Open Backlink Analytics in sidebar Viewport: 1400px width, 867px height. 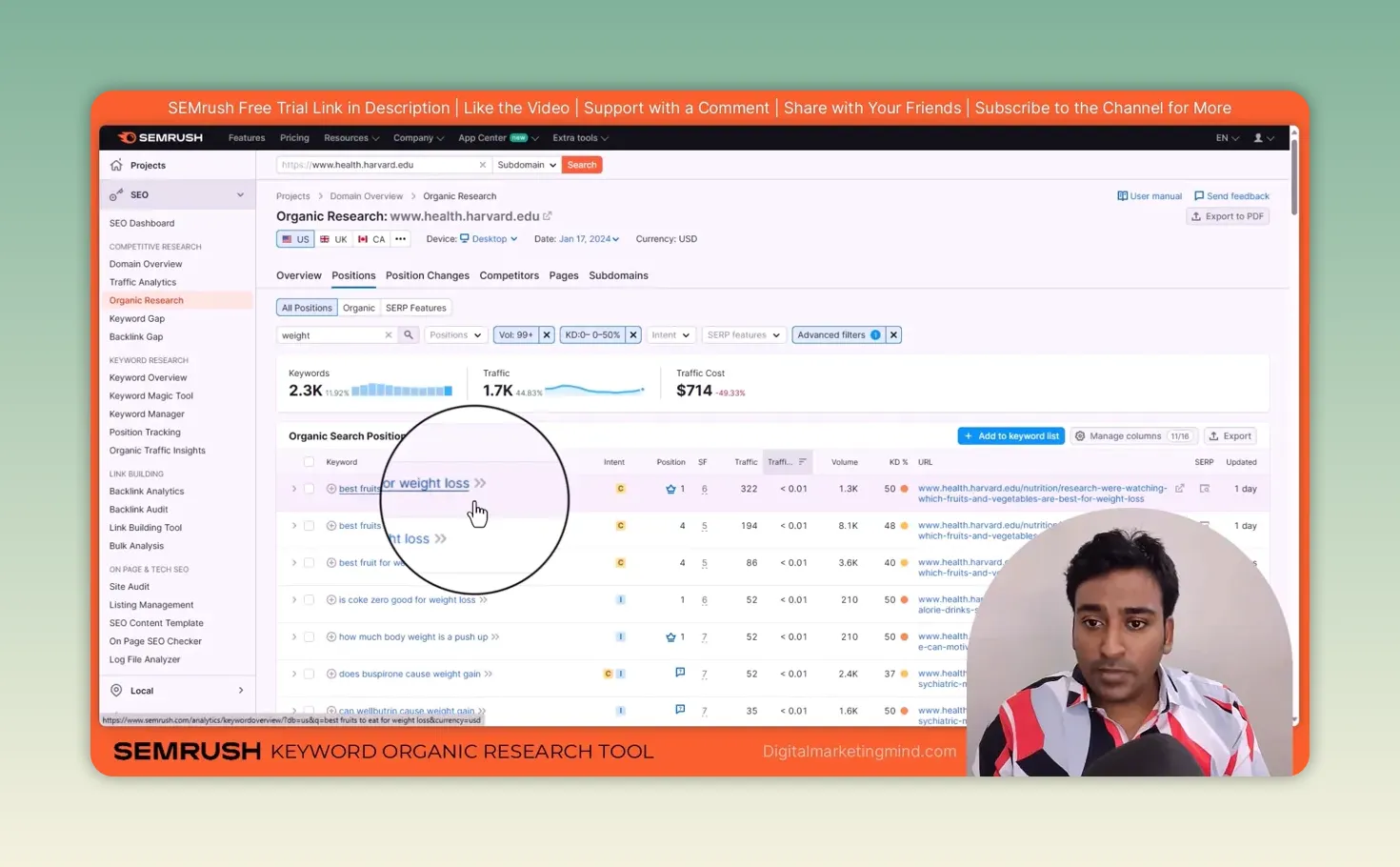click(147, 492)
